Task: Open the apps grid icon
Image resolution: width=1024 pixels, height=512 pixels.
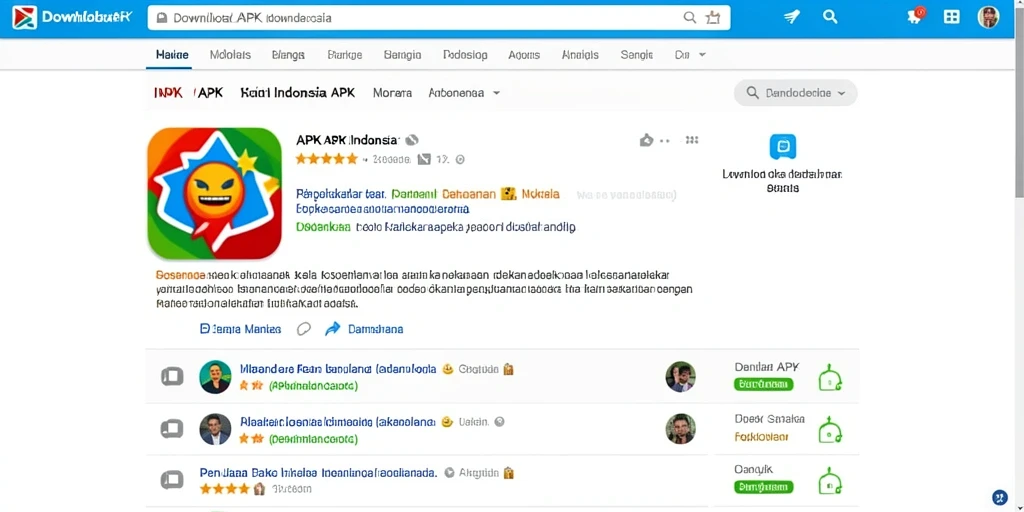Action: click(952, 18)
